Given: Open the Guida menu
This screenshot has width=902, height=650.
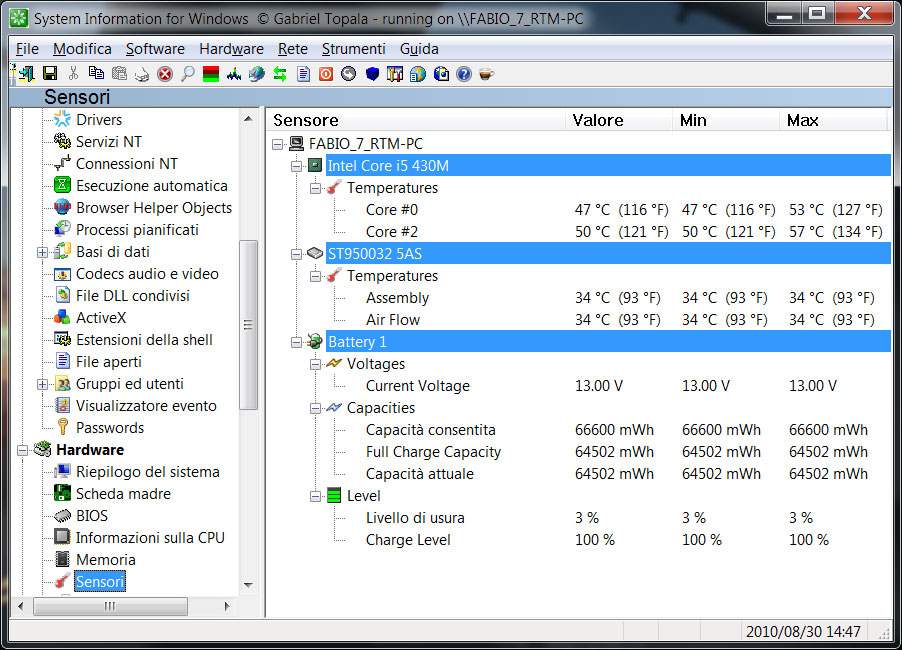Looking at the screenshot, I should coord(419,49).
